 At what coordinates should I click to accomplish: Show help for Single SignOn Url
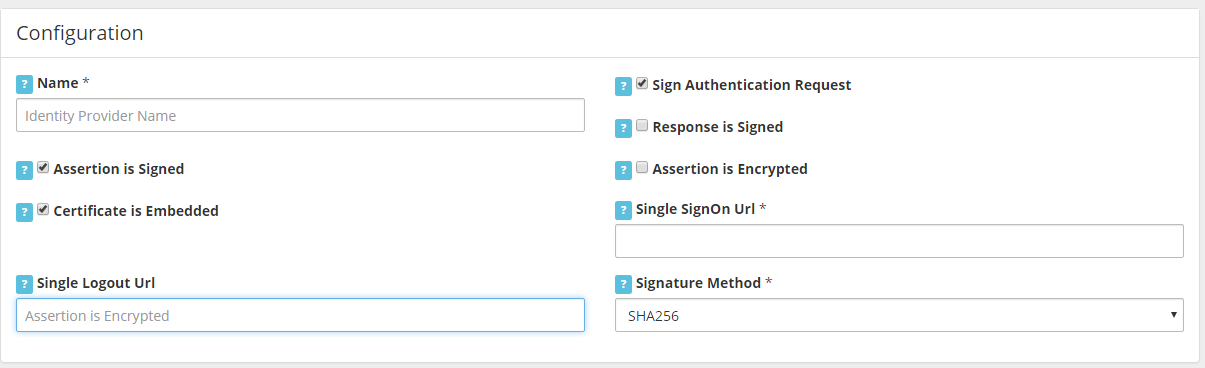[x=623, y=210]
